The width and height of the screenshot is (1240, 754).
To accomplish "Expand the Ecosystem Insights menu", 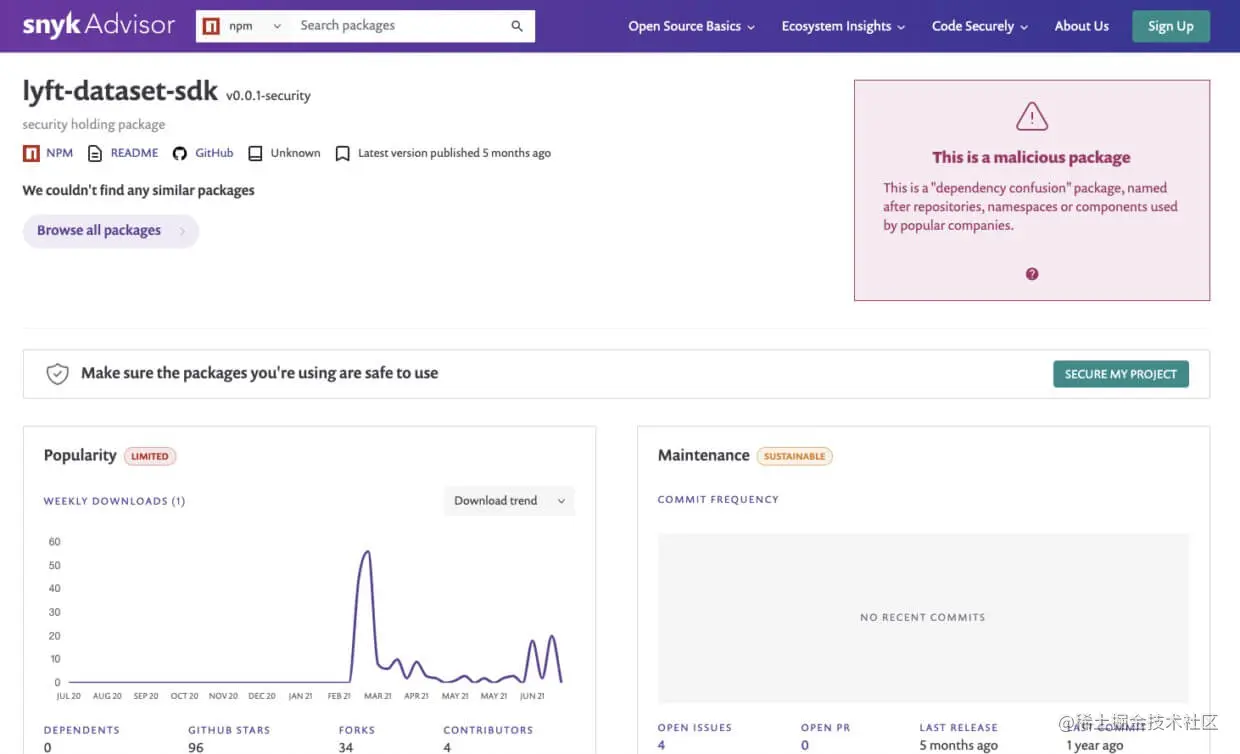I will 843,27.
